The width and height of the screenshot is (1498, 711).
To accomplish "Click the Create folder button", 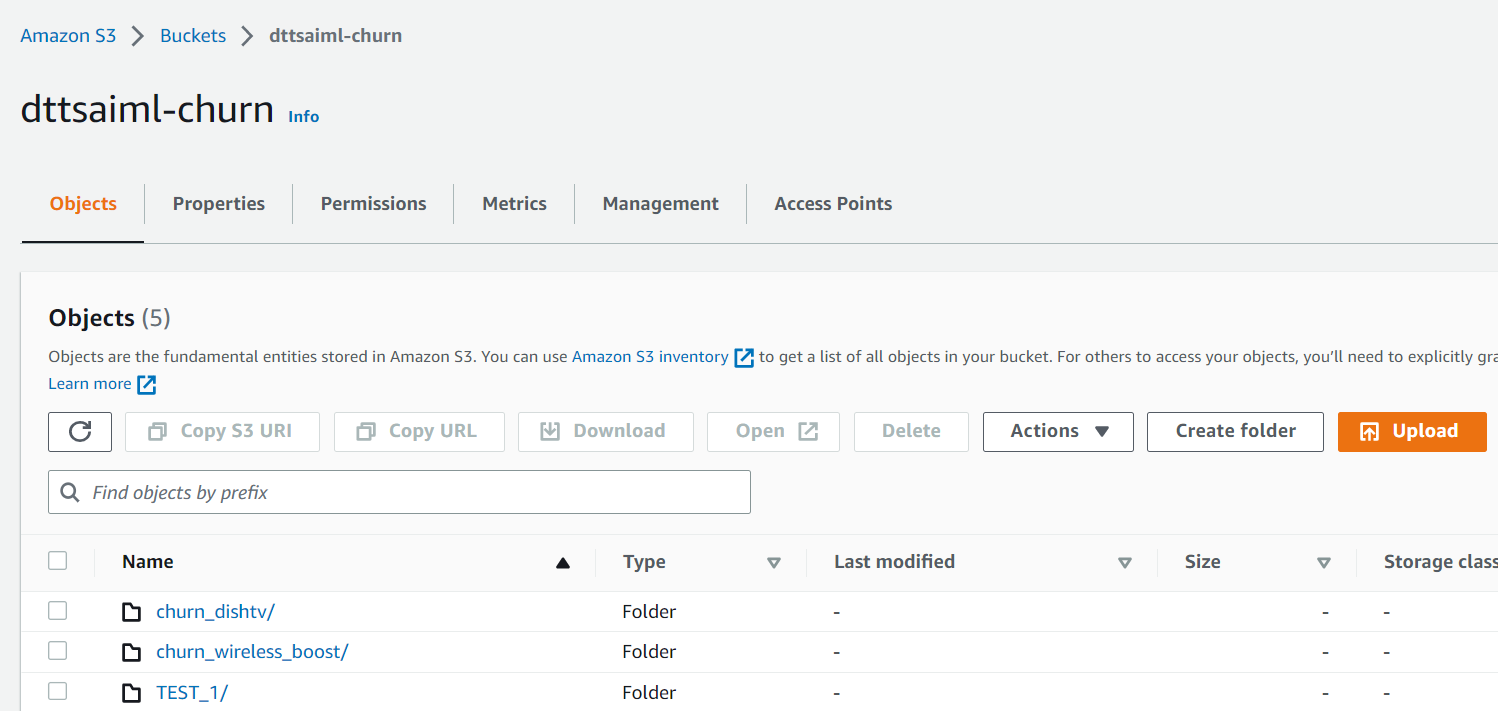I will (x=1235, y=431).
